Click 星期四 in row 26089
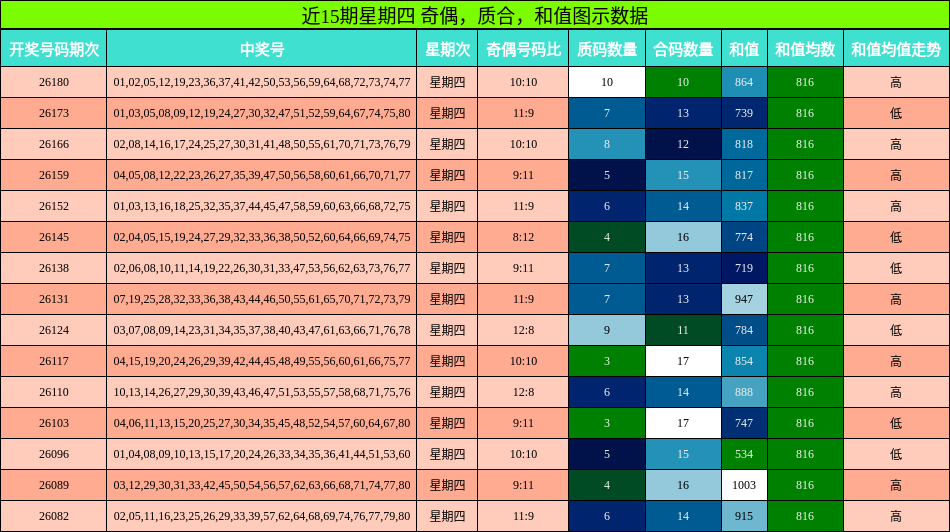 point(447,485)
